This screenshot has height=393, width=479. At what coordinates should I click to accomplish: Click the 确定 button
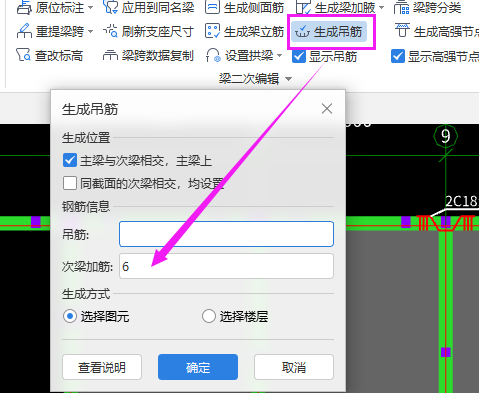(198, 367)
